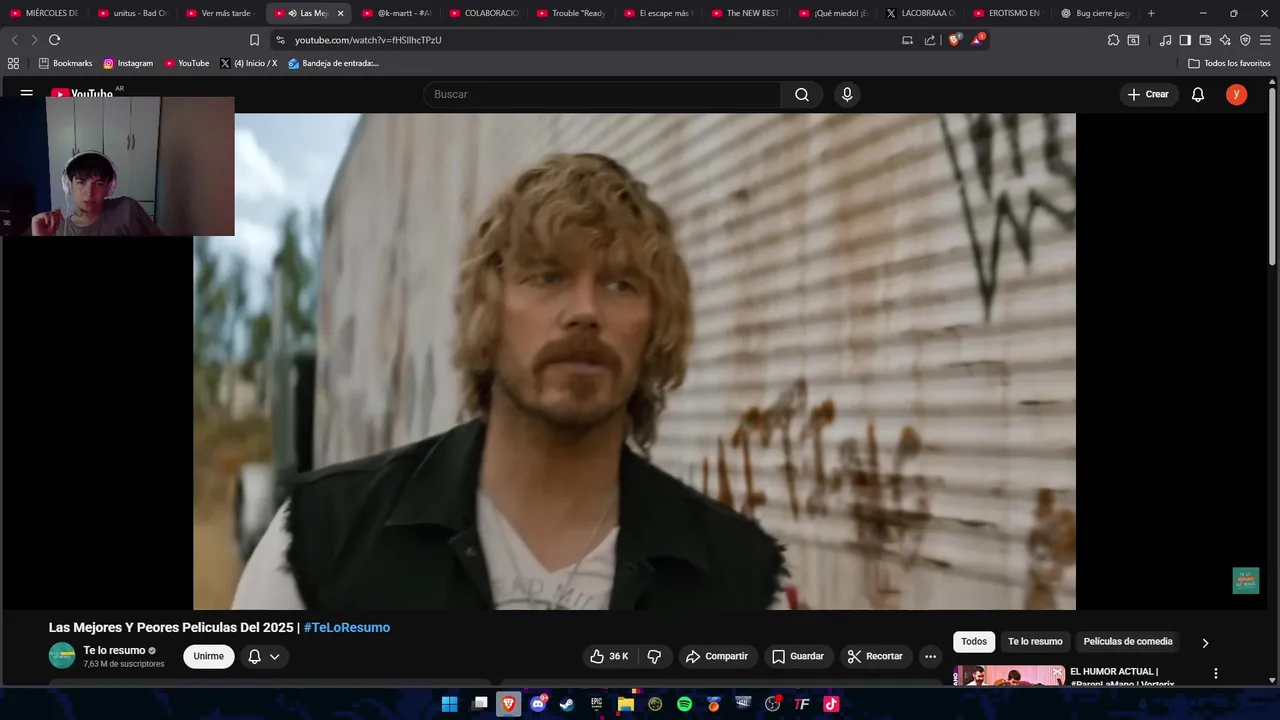Open more actions ellipsis under video
Screen dimensions: 1280x720
(931, 656)
